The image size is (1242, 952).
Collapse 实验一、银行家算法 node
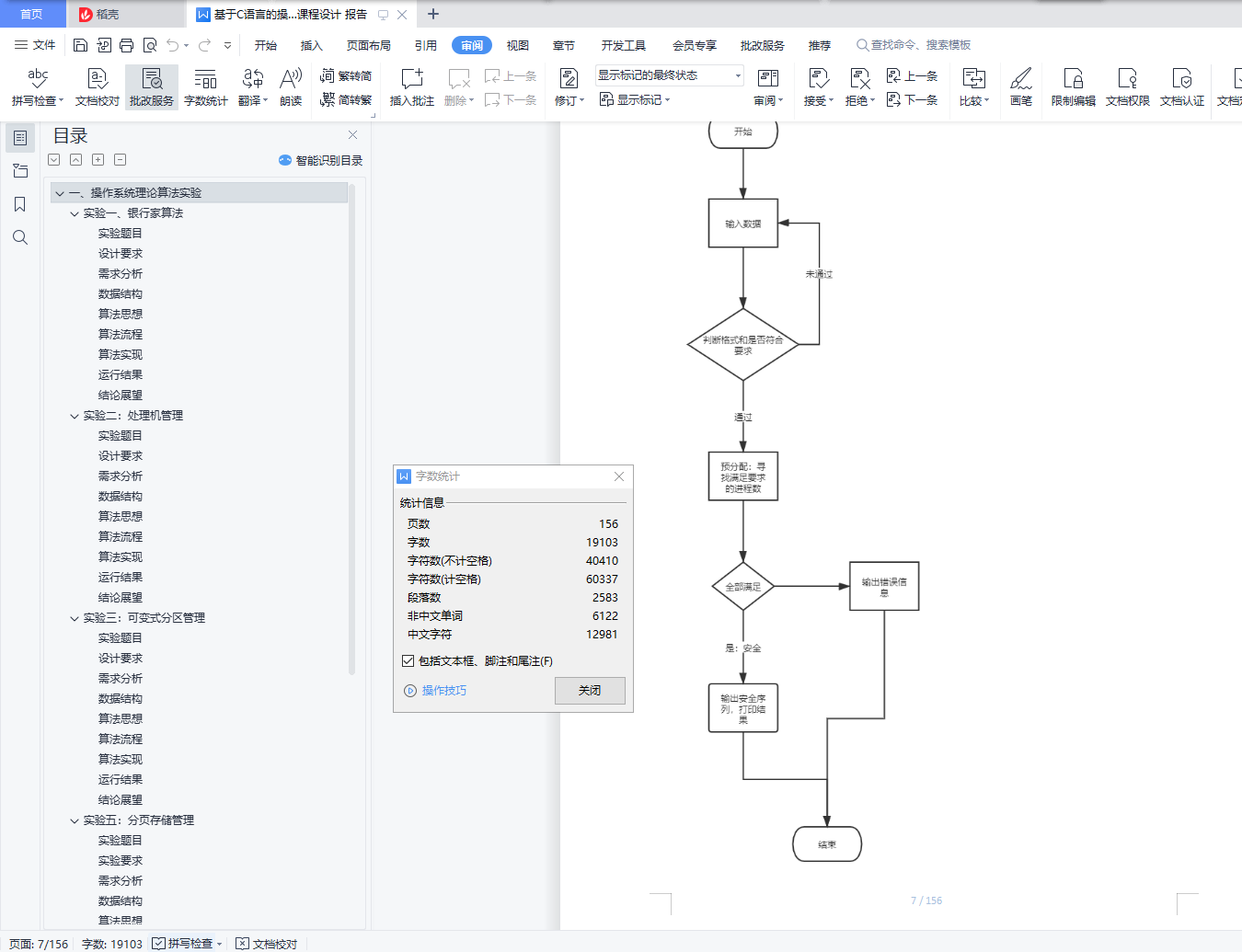click(75, 213)
